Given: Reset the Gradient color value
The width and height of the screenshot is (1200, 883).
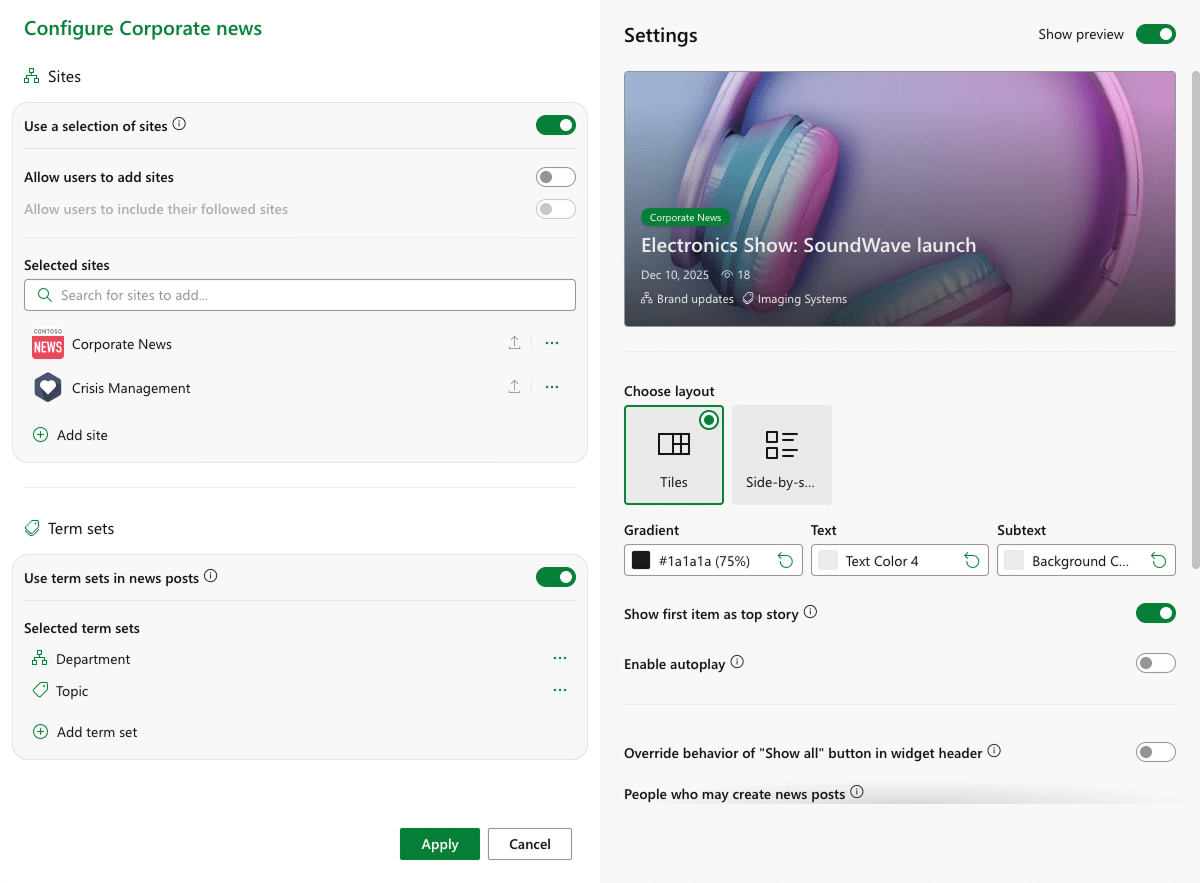Looking at the screenshot, I should coord(785,561).
